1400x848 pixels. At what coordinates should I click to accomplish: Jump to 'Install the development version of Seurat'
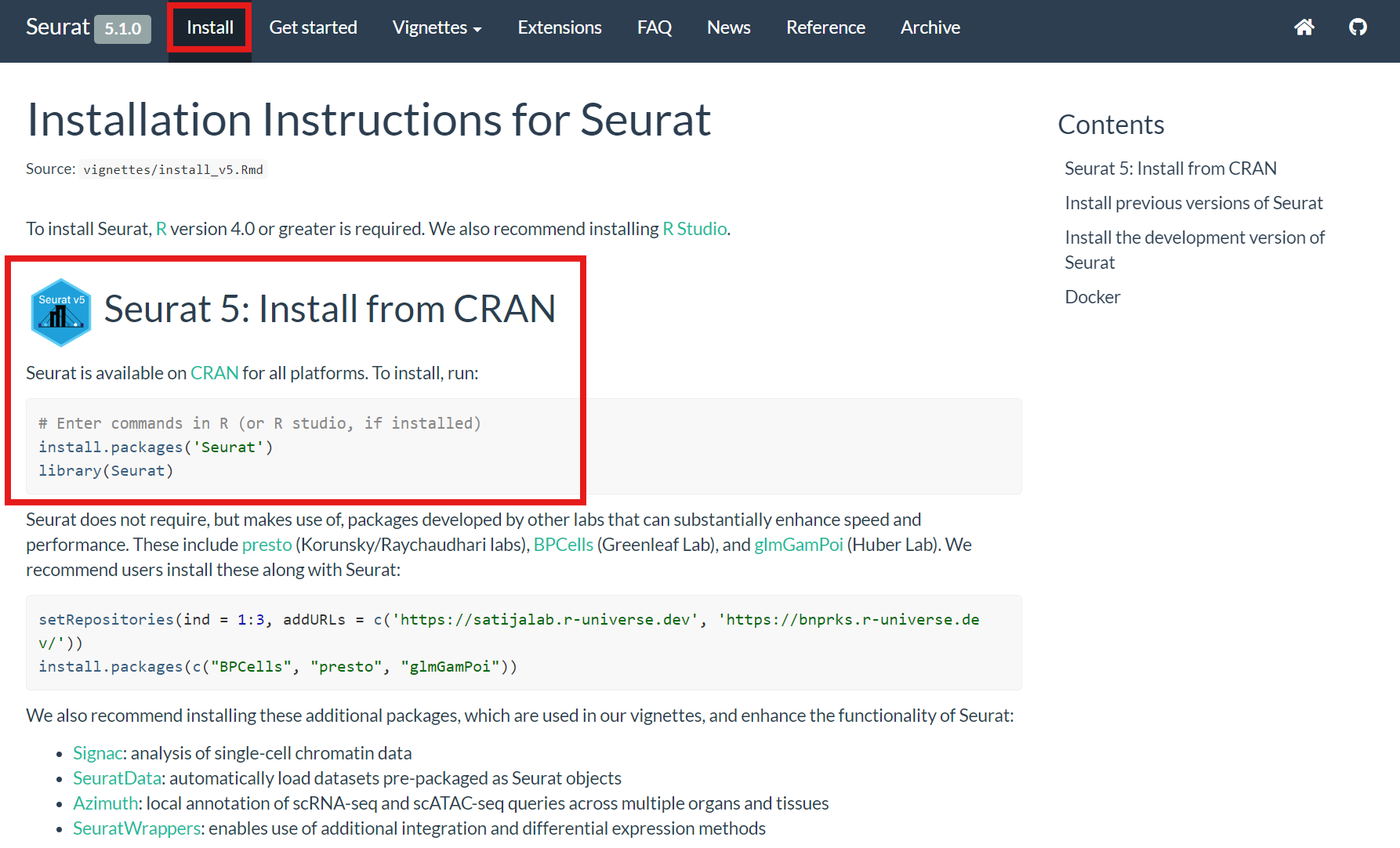point(1195,250)
